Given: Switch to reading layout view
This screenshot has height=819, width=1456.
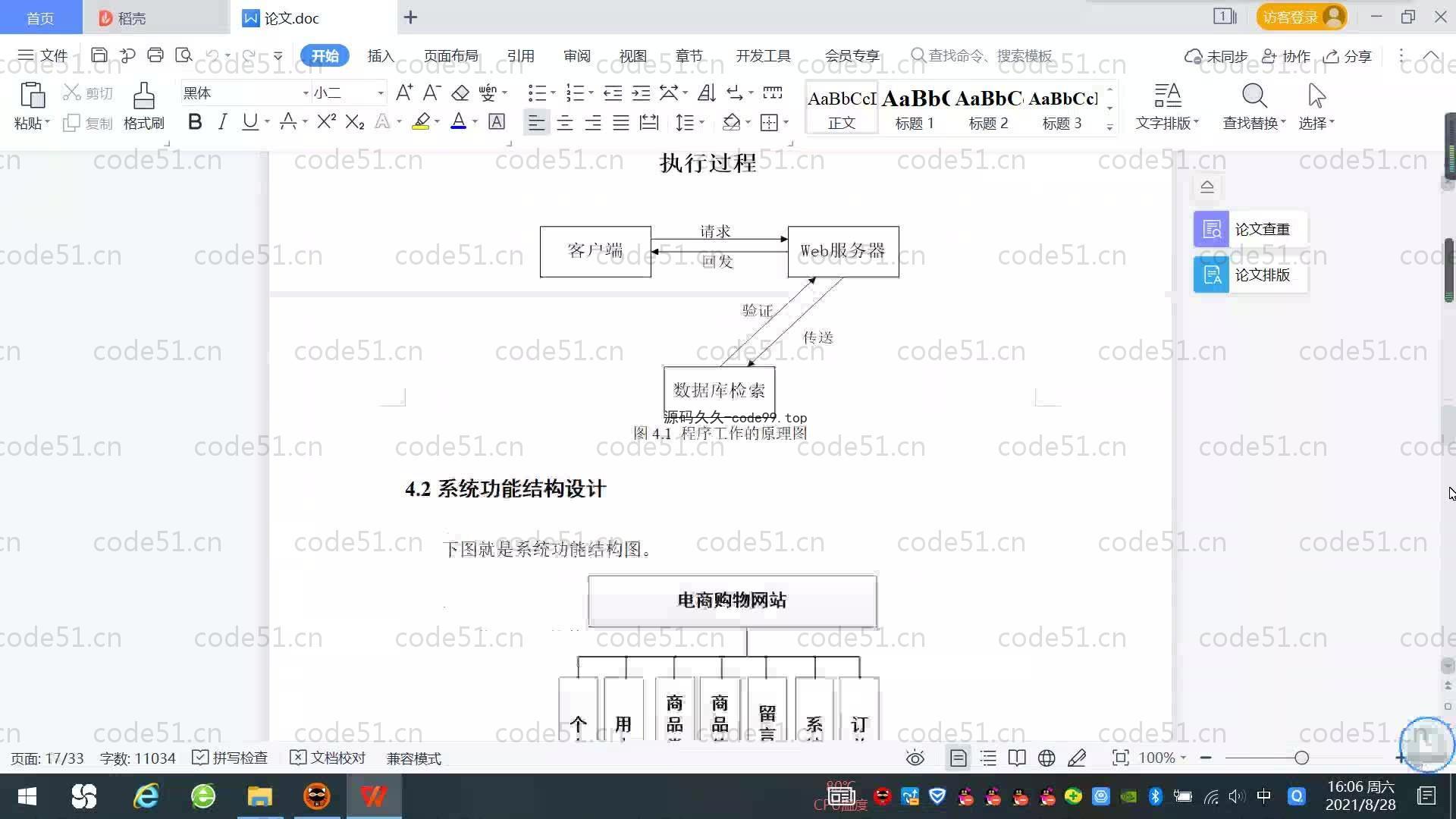Looking at the screenshot, I should 1017,758.
